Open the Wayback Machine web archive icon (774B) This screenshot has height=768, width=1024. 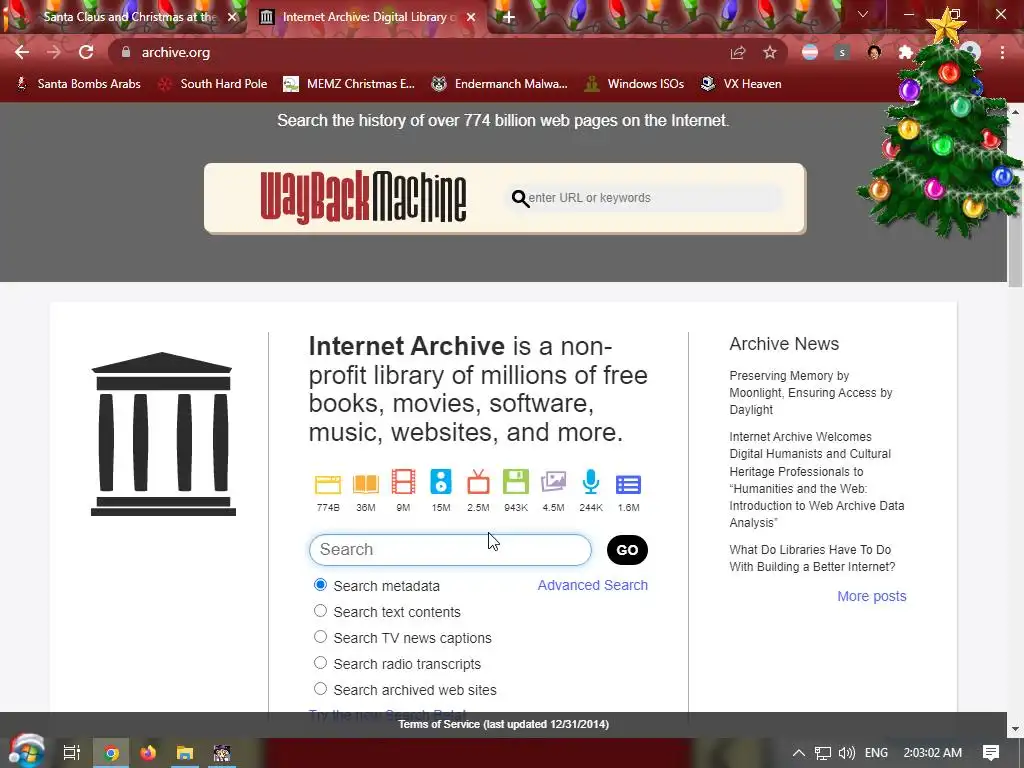click(x=328, y=484)
